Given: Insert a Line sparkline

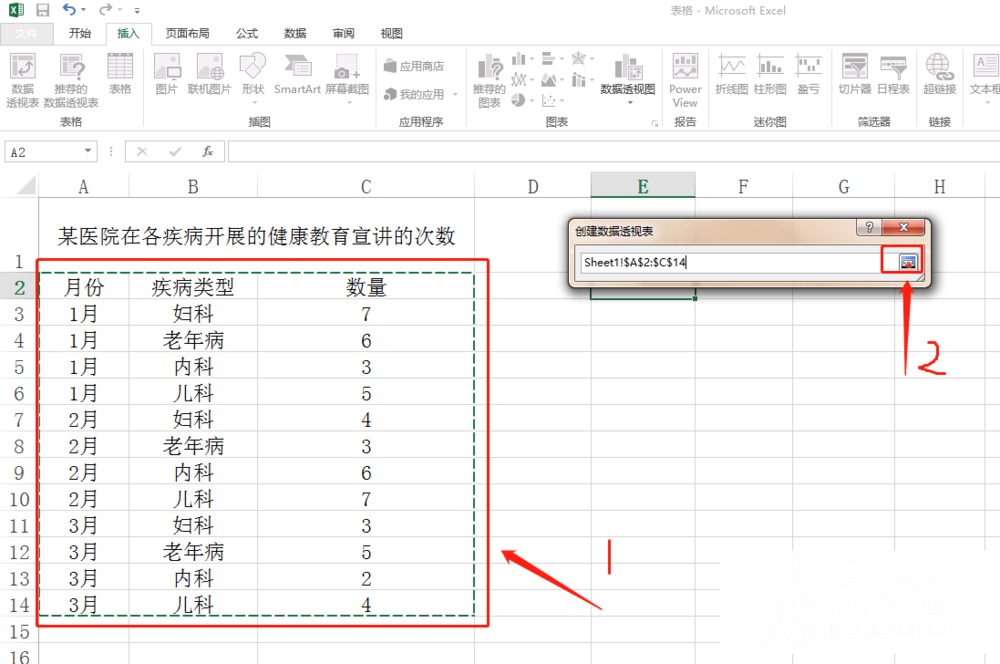Looking at the screenshot, I should coord(732,75).
